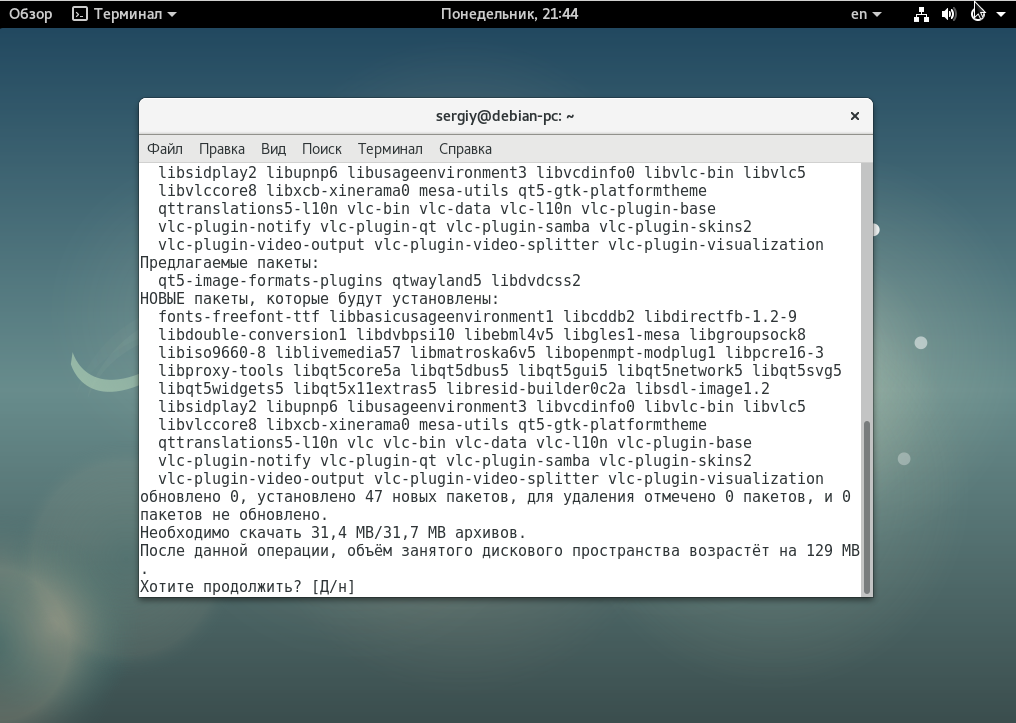Close the sergiy@debian-pc terminal window

point(854,116)
